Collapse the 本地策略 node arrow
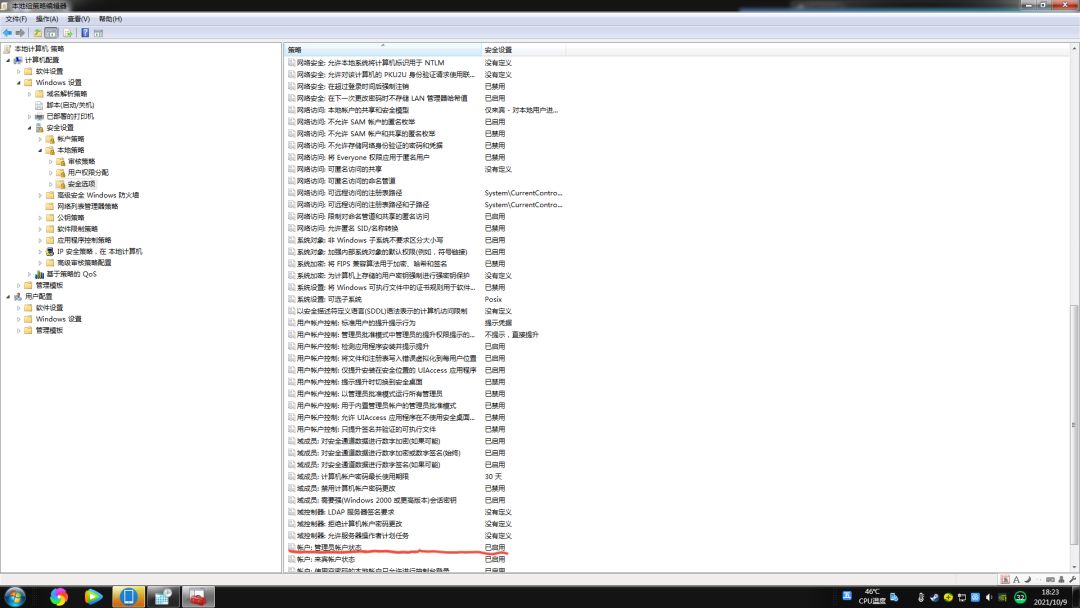Image resolution: width=1080 pixels, height=608 pixels. pyautogui.click(x=40, y=150)
